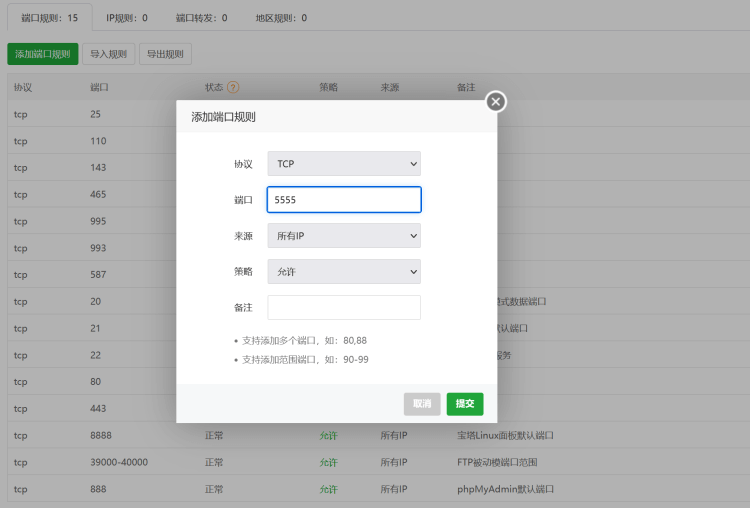The width and height of the screenshot is (750, 508).
Task: Select port 39000-40000 cell in table
Action: point(119,462)
